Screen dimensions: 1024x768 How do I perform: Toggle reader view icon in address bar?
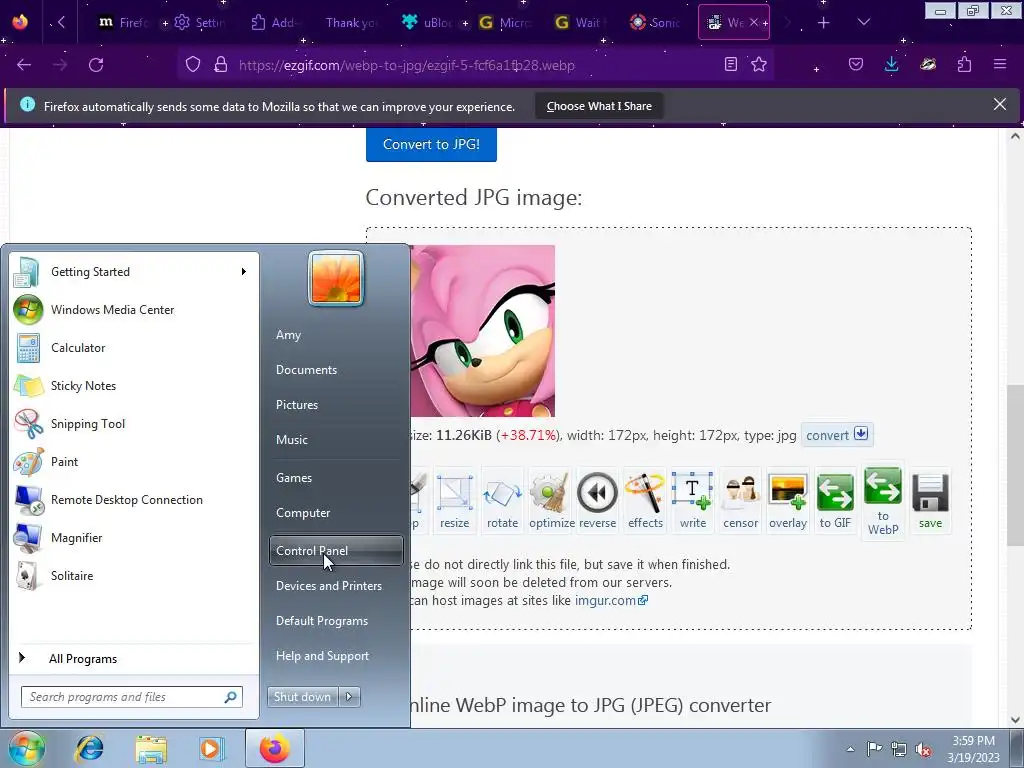point(731,65)
